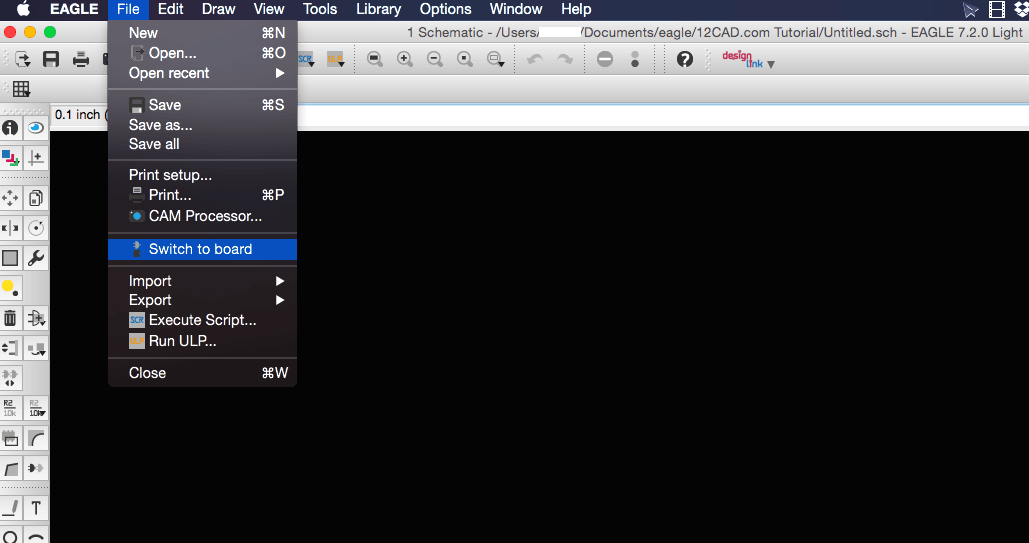
Task: Click the Print toolbar icon
Action: point(81,59)
